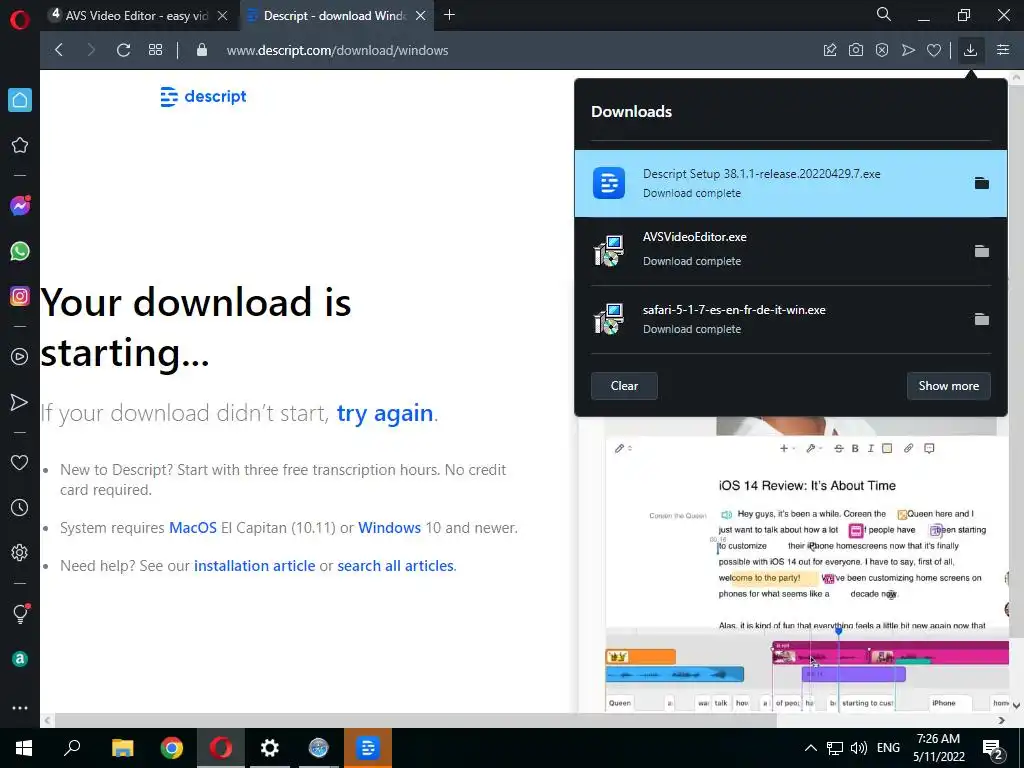Screen dimensions: 1024x768
Task: Open the Opera menu logo
Action: tap(20, 20)
